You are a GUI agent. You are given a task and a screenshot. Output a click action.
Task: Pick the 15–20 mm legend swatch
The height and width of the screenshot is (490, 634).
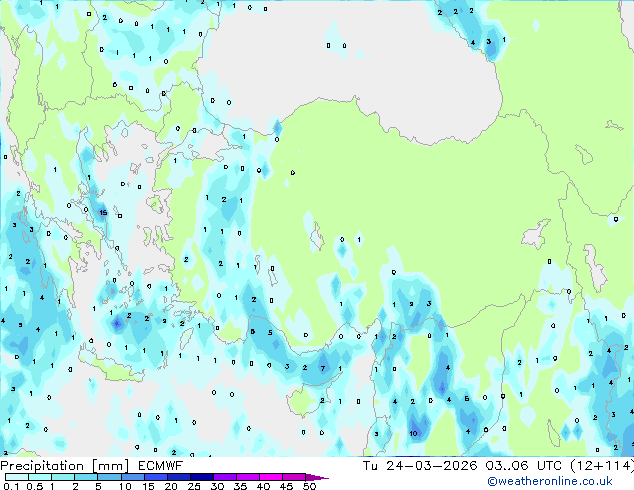tap(156, 477)
